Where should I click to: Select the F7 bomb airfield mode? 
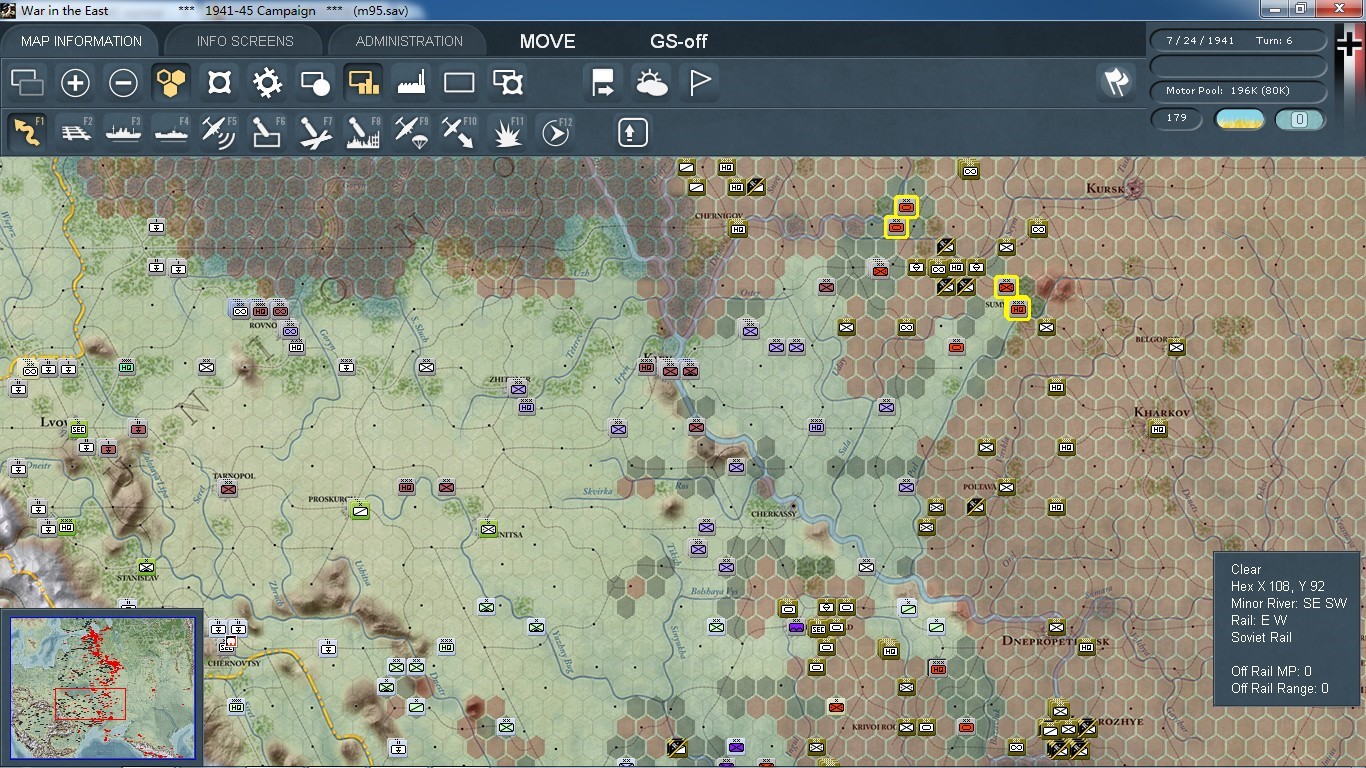[316, 132]
